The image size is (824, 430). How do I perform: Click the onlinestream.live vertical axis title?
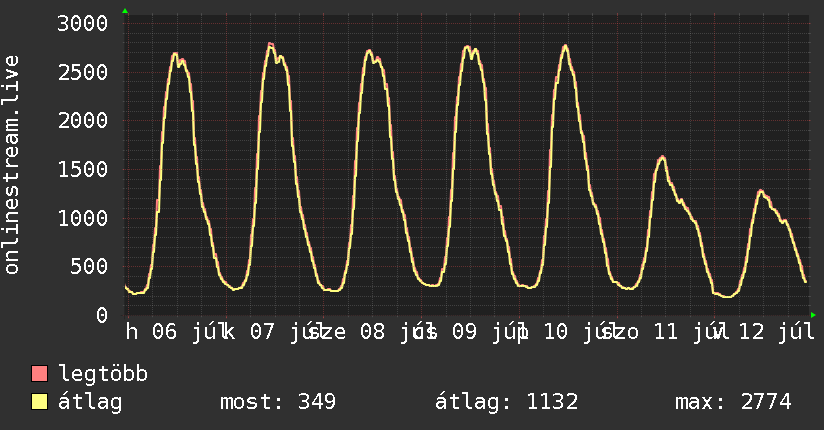click(12, 165)
